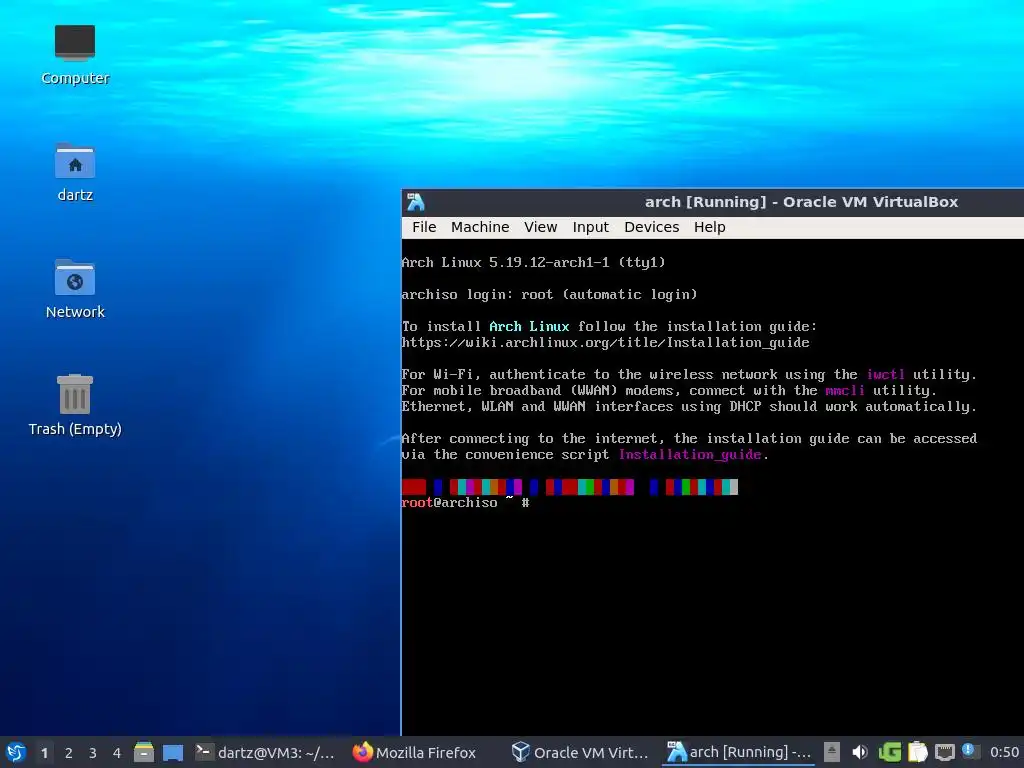This screenshot has height=768, width=1024.
Task: Click the cyan 'Arch Linux' text
Action: tap(529, 327)
